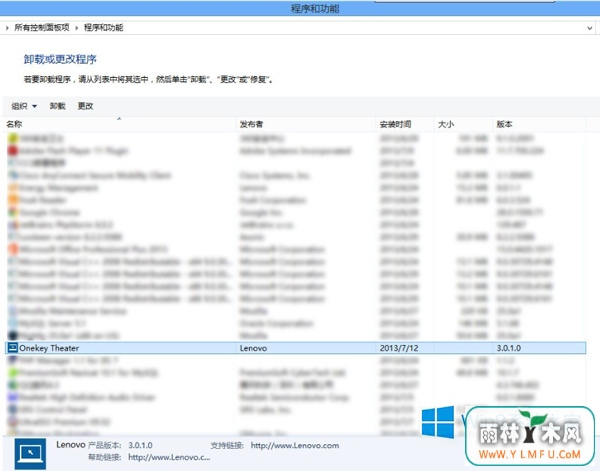The height and width of the screenshot is (471, 600).
Task: Select the Onekey Theater row name
Action: click(x=49, y=348)
